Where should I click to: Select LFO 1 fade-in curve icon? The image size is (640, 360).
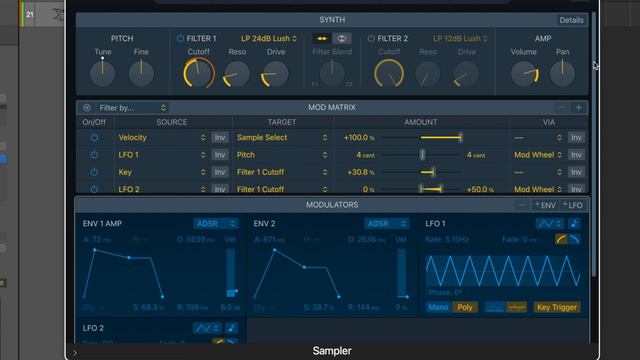coord(561,239)
